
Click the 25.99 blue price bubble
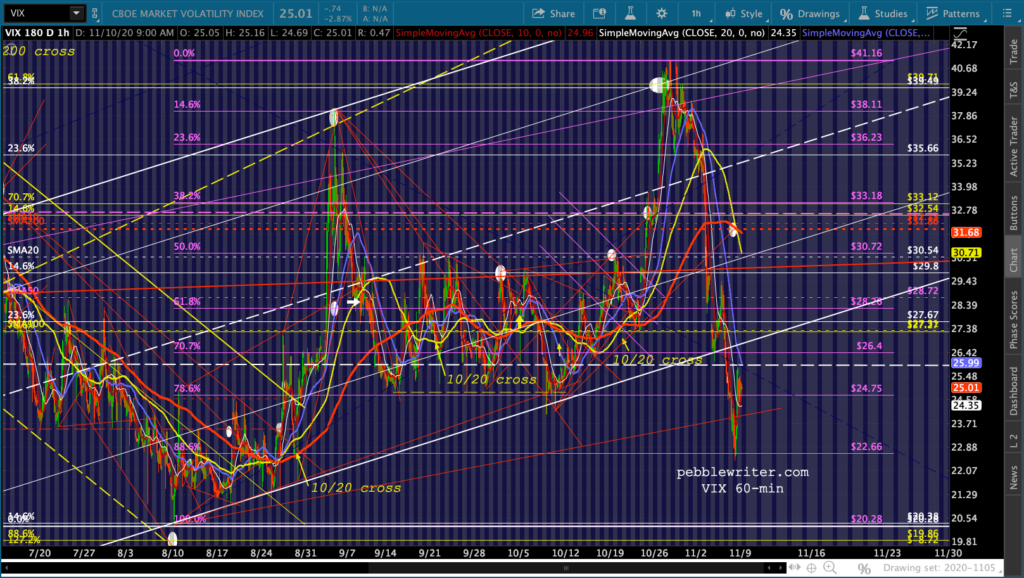coord(965,363)
